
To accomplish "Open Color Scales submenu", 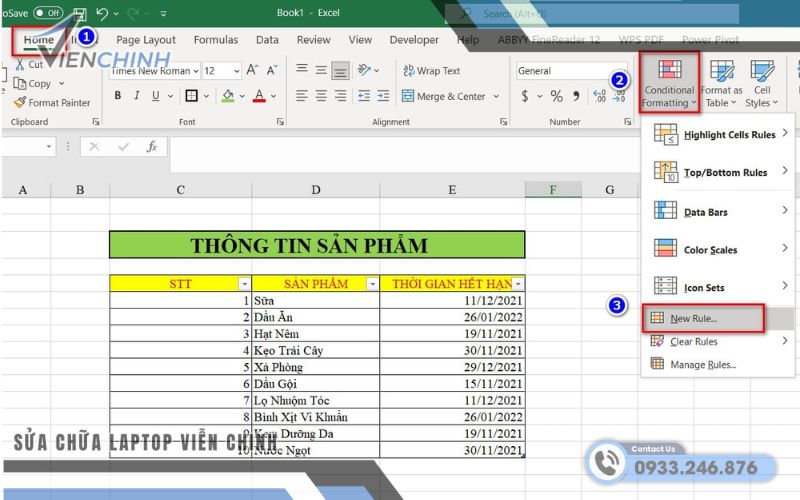I will 720,249.
